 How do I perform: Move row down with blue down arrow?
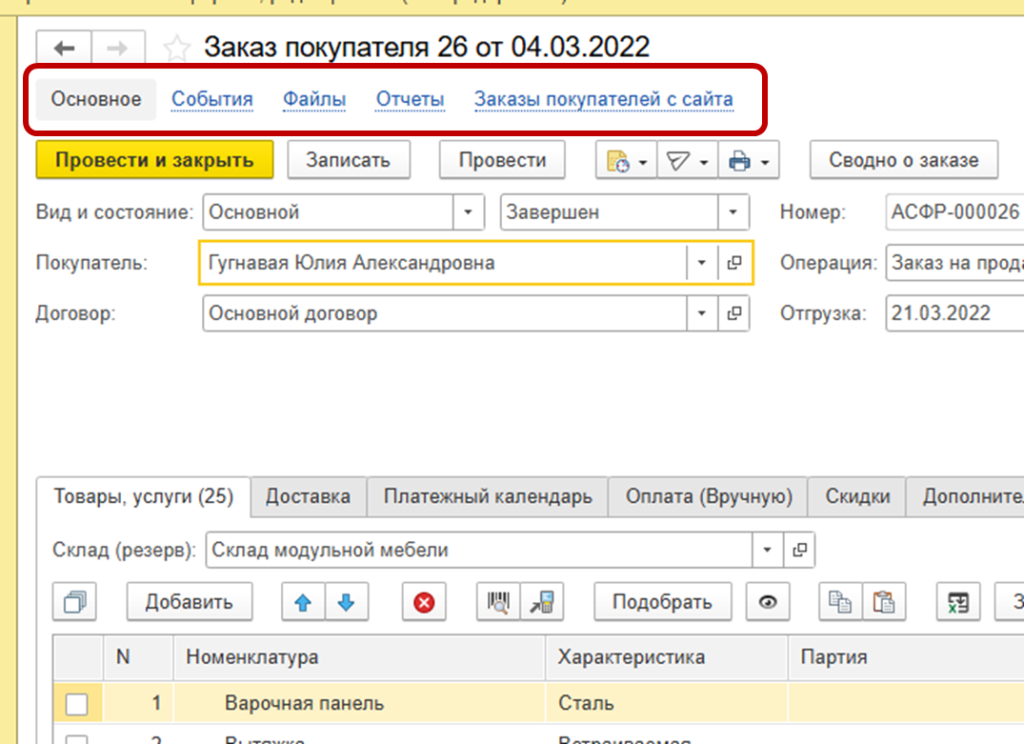click(346, 602)
